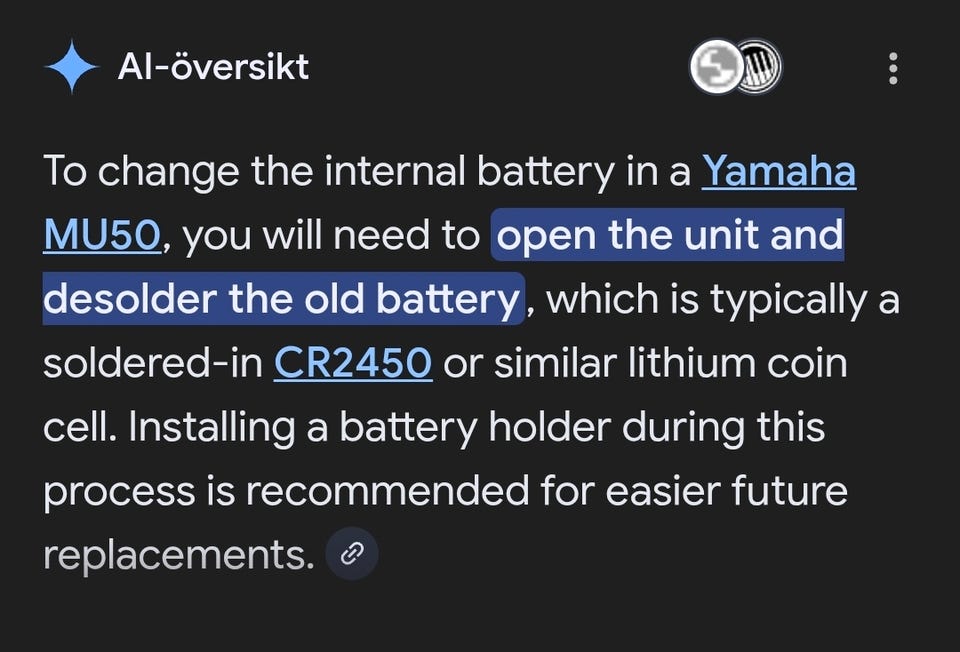Click the text "you will need to"
The width and height of the screenshot is (960, 652).
pyautogui.click(x=332, y=236)
